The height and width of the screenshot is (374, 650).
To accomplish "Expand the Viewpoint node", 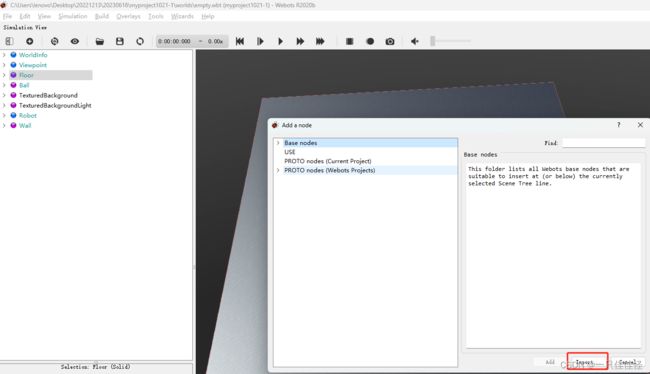I will (4, 65).
